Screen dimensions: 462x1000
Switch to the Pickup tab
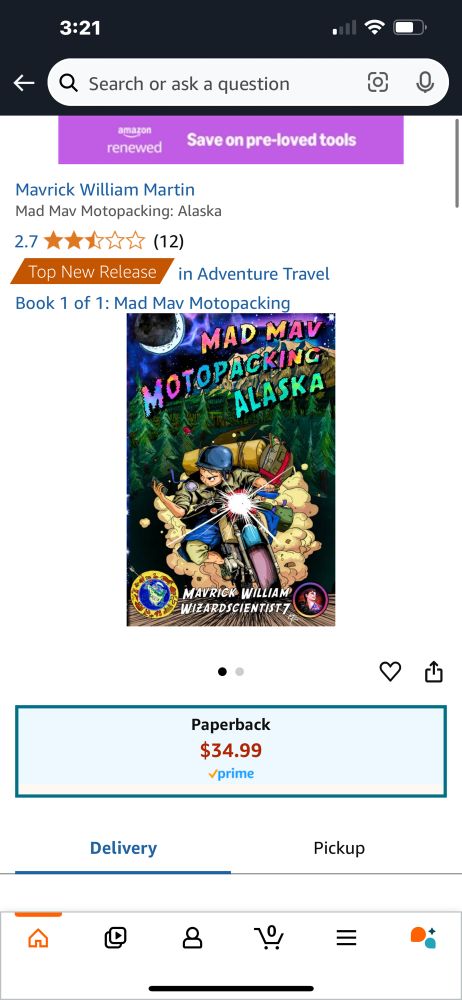339,848
